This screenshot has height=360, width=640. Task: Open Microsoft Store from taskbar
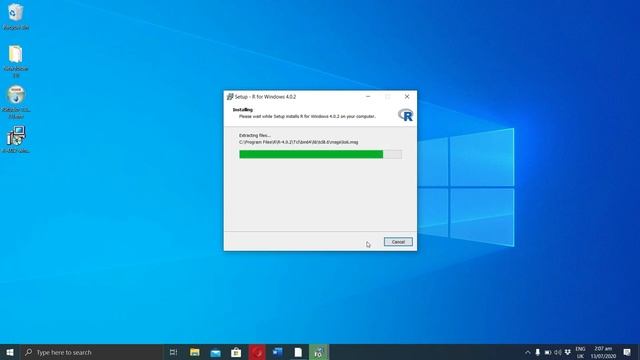tap(236, 352)
